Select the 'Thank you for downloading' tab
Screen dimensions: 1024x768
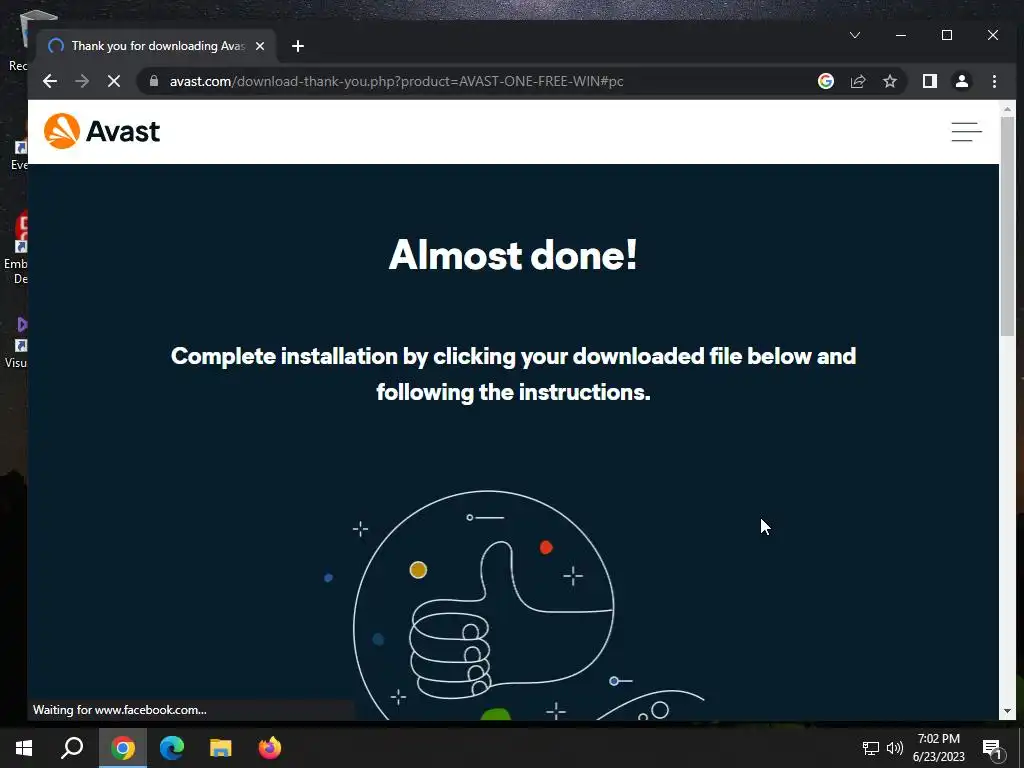coord(157,46)
